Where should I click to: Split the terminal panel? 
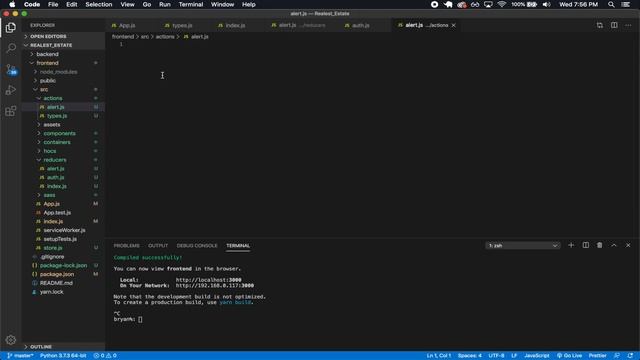click(x=585, y=245)
